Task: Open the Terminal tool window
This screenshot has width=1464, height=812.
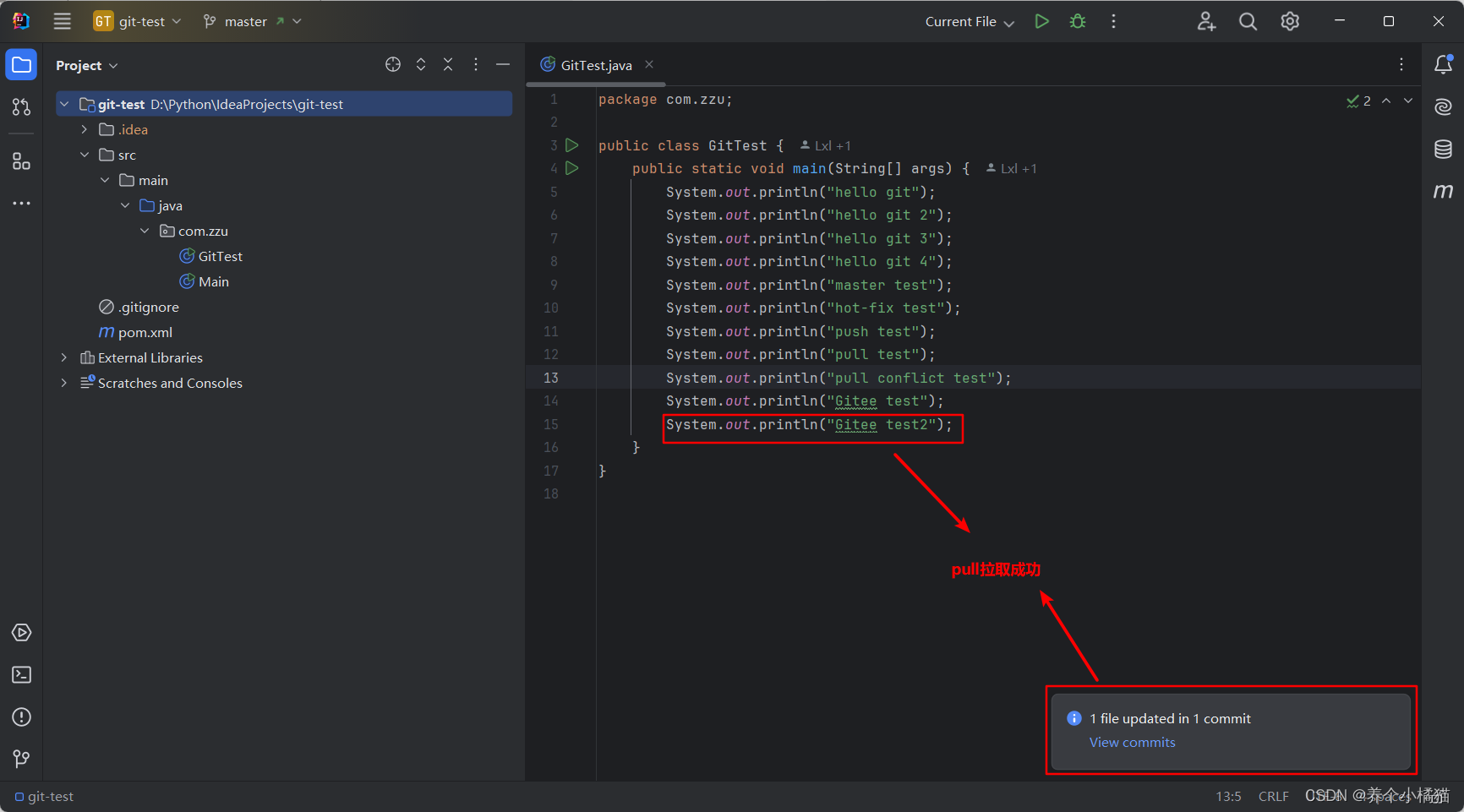Action: pyautogui.click(x=21, y=675)
